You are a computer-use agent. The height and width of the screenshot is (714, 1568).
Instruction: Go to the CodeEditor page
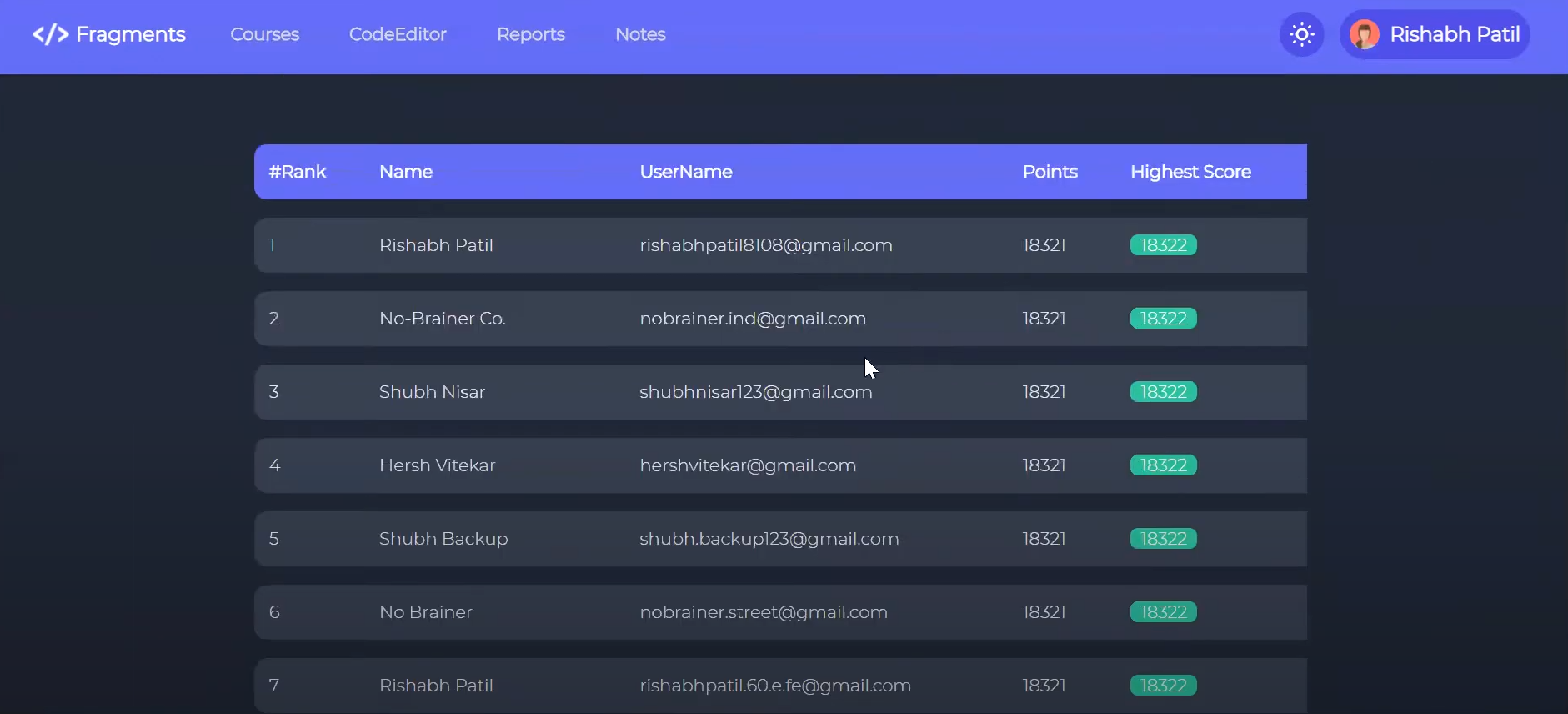[398, 34]
